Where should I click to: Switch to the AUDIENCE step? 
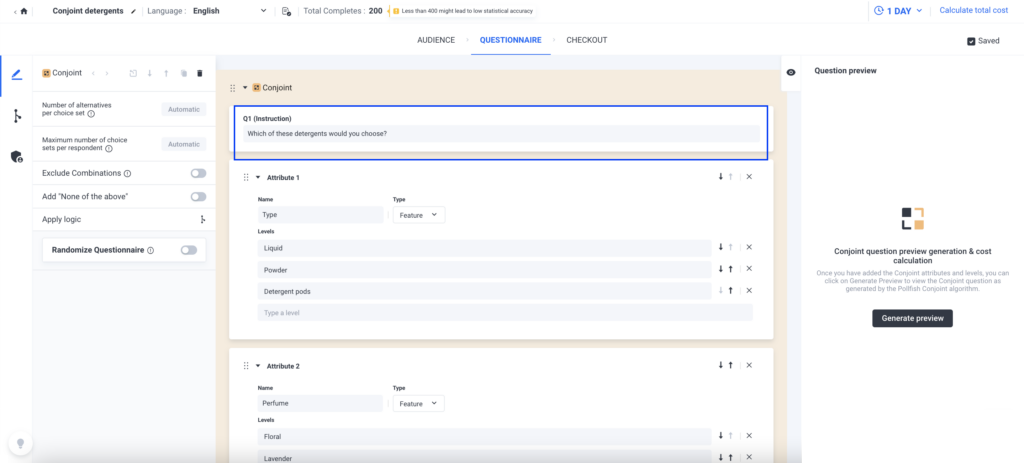point(436,40)
